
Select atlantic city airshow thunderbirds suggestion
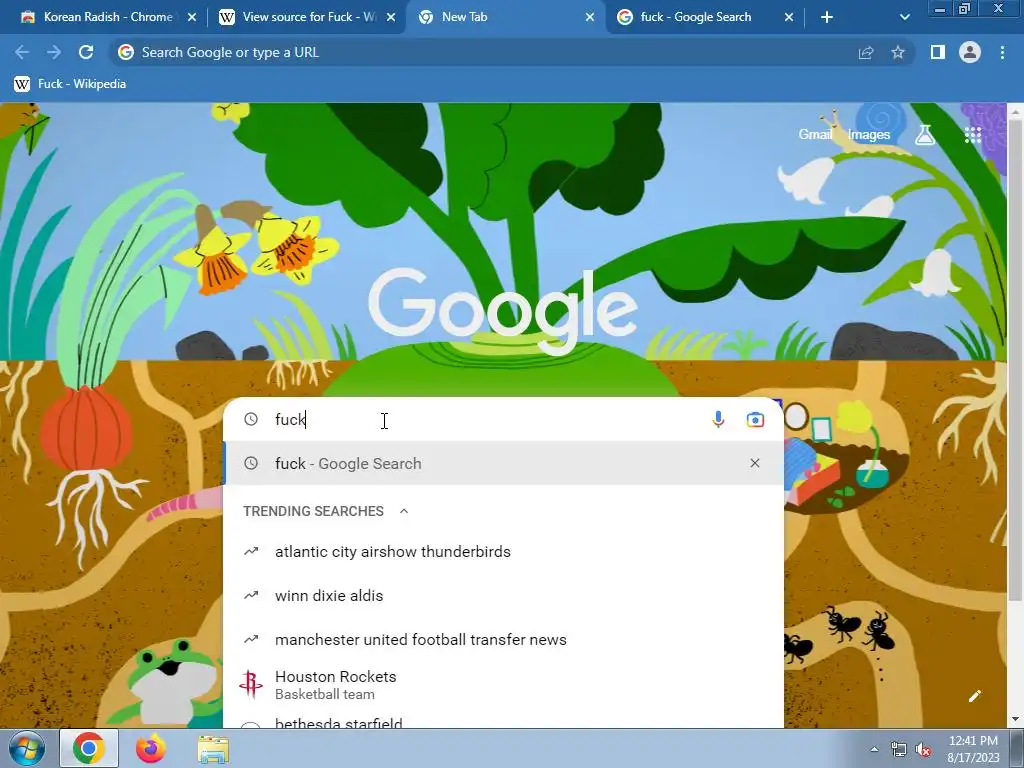[503, 552]
